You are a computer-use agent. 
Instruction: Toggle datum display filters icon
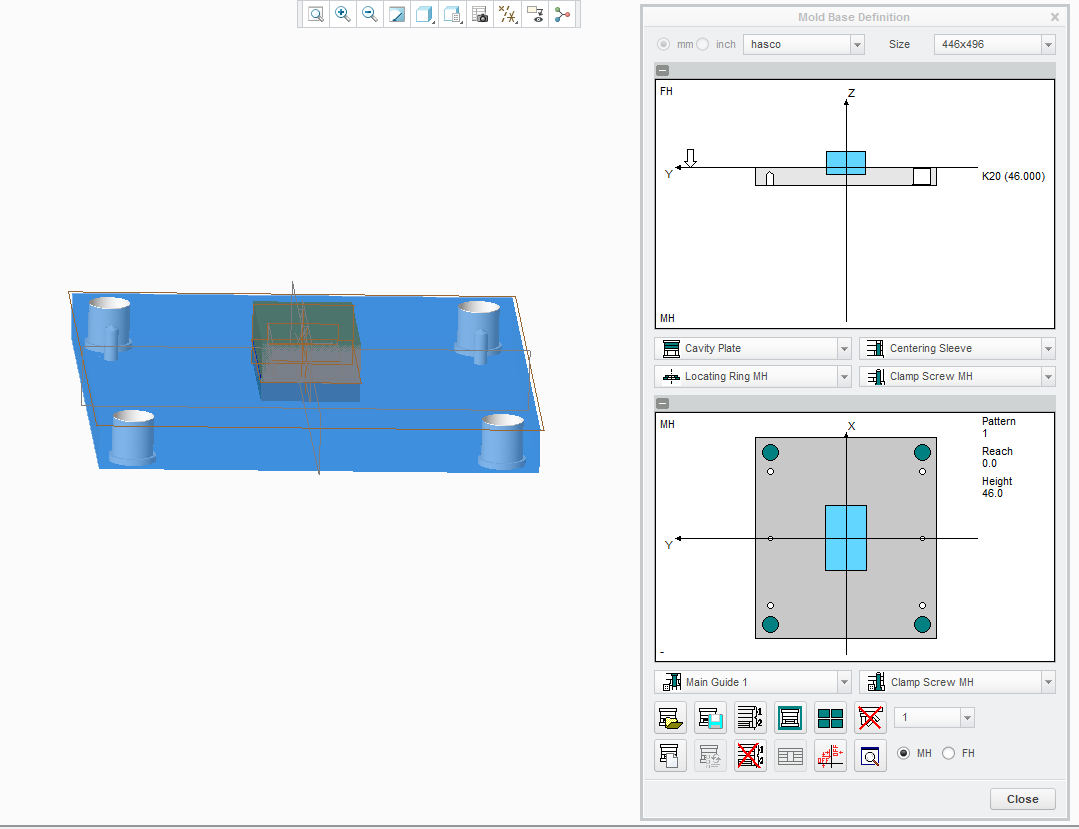coord(508,14)
